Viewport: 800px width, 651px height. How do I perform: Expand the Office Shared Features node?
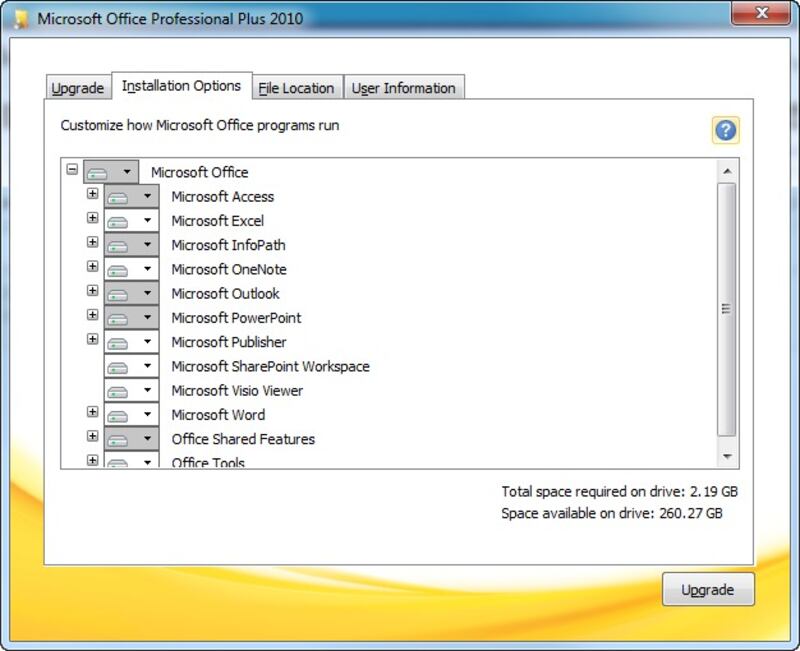coord(93,436)
